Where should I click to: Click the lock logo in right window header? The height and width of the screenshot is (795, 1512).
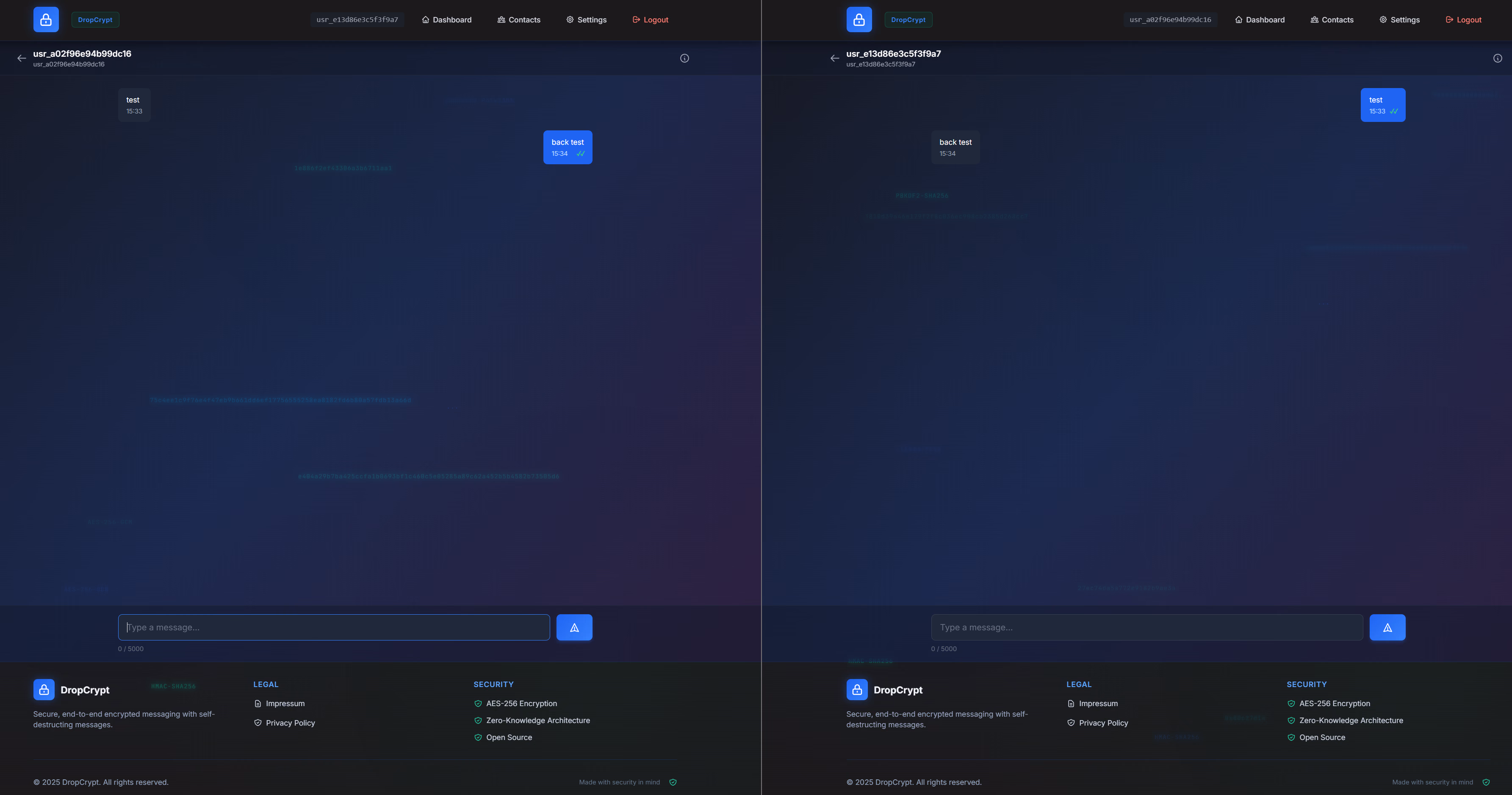(859, 19)
